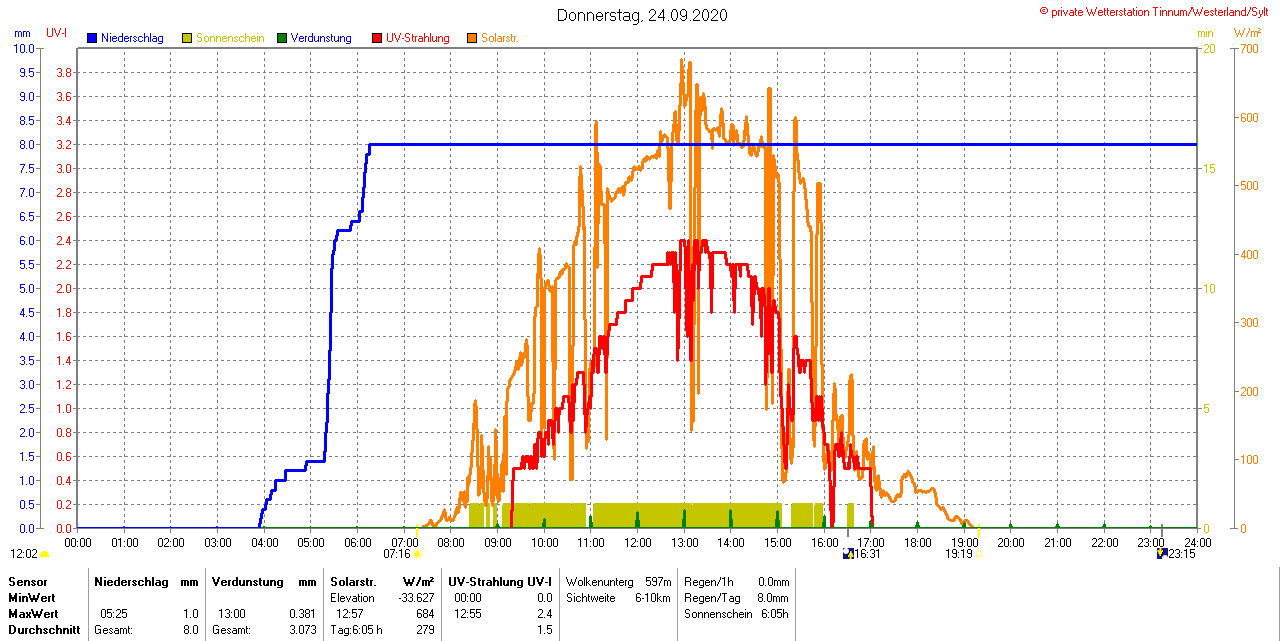The width and height of the screenshot is (1280, 641).
Task: Click the 06:00 tick on the time axis
Action: coord(358,542)
